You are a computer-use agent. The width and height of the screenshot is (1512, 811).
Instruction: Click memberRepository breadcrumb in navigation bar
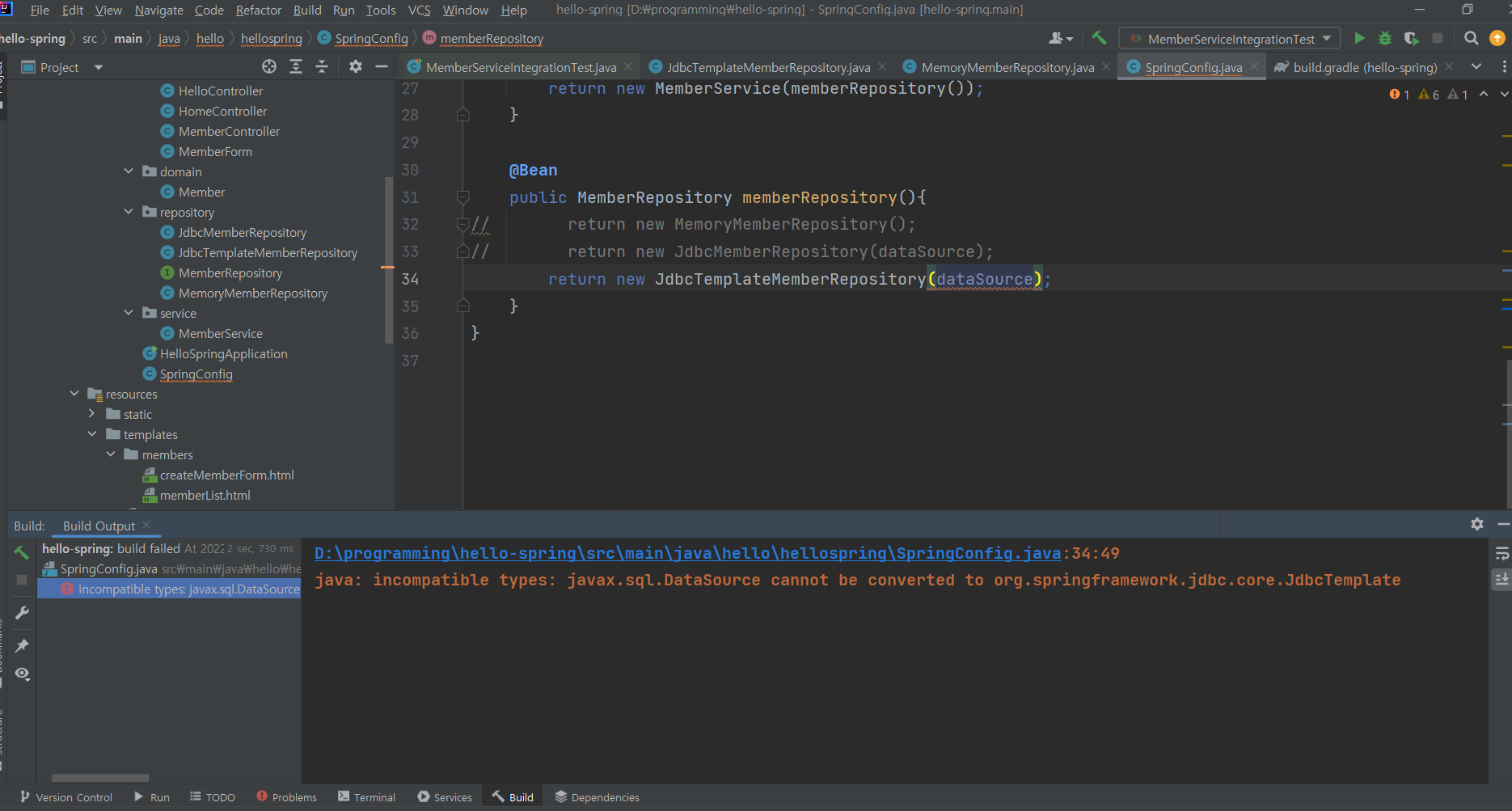492,38
